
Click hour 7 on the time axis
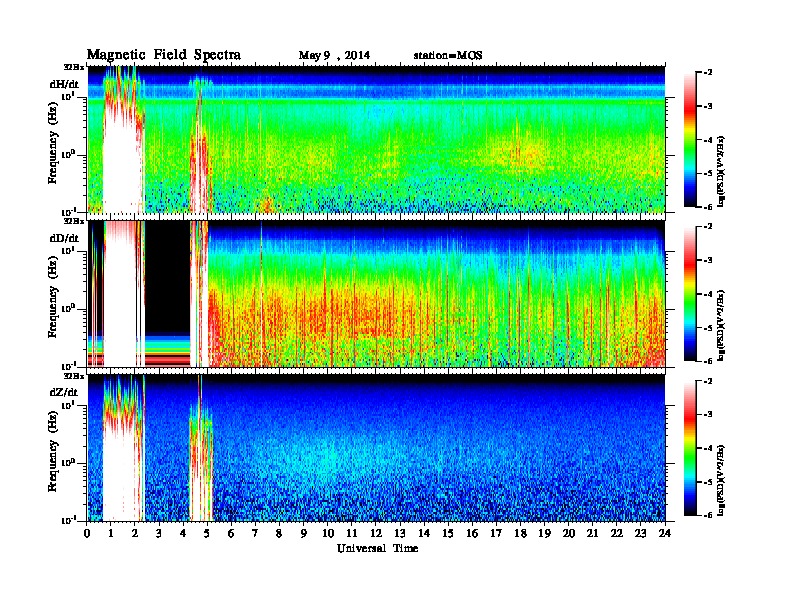(x=255, y=534)
